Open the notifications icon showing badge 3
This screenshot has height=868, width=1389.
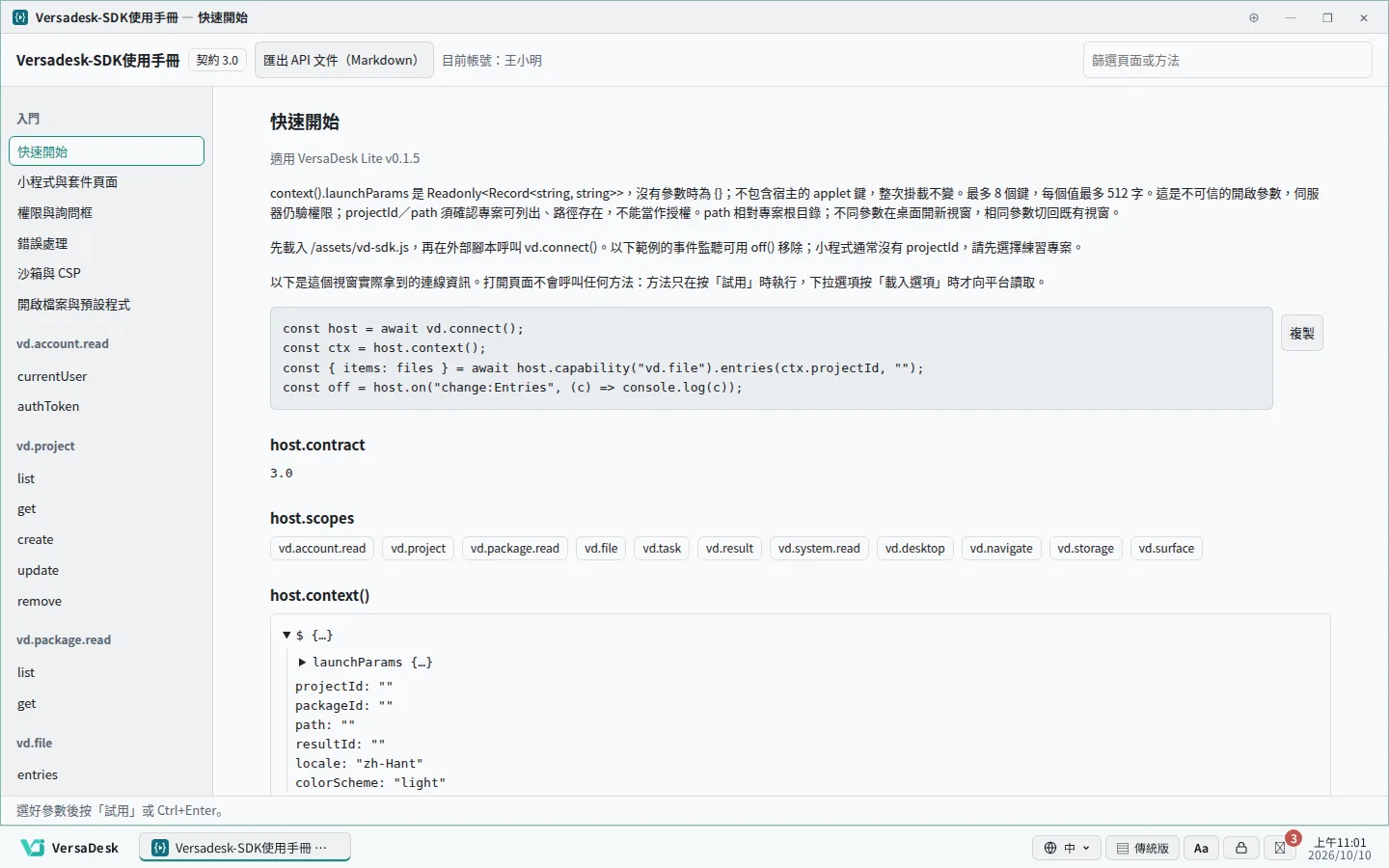coord(1280,848)
